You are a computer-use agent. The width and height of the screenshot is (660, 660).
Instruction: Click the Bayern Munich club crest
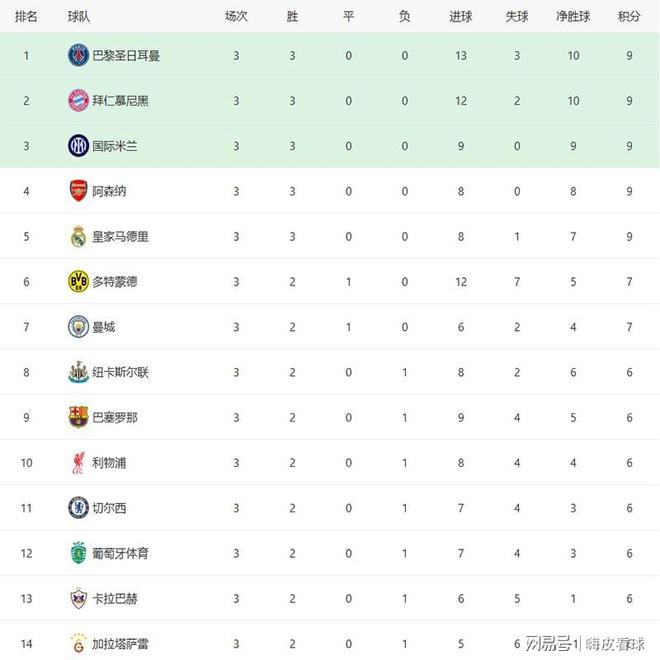(x=78, y=101)
